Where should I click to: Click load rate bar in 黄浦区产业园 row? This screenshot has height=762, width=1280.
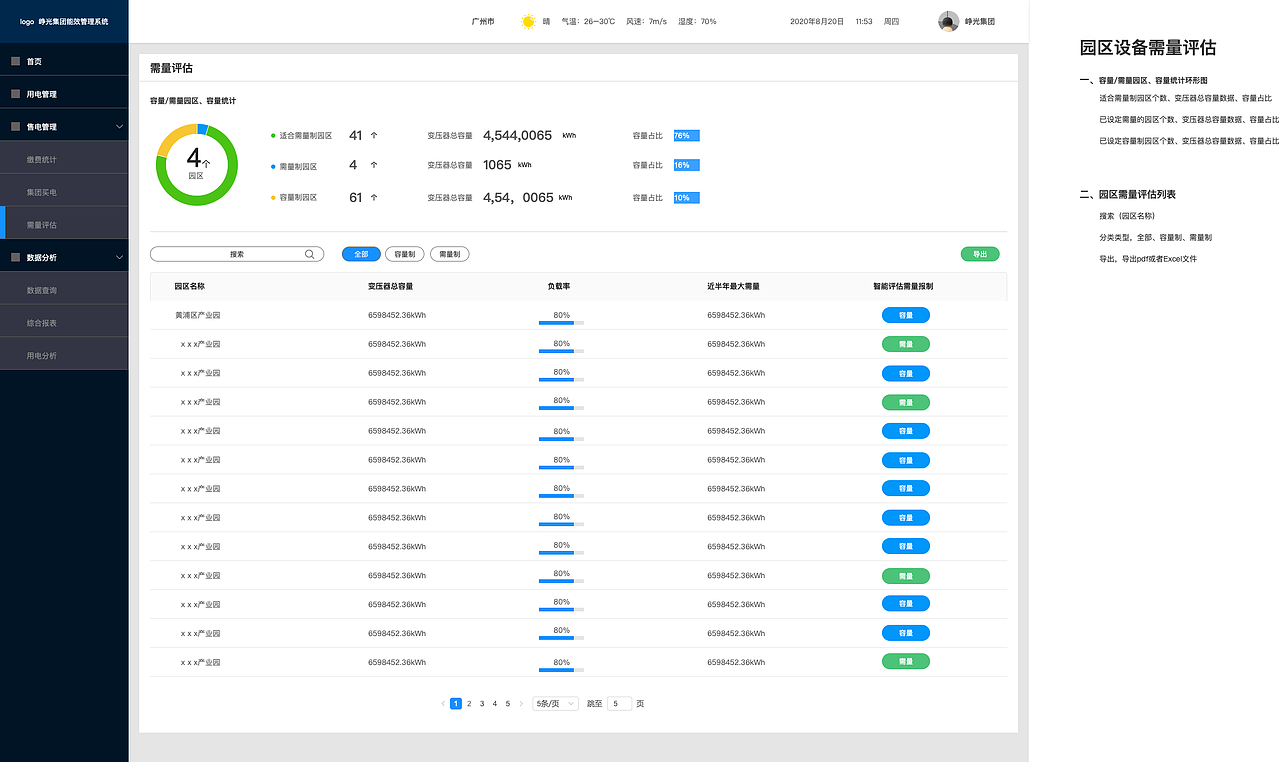pos(561,322)
